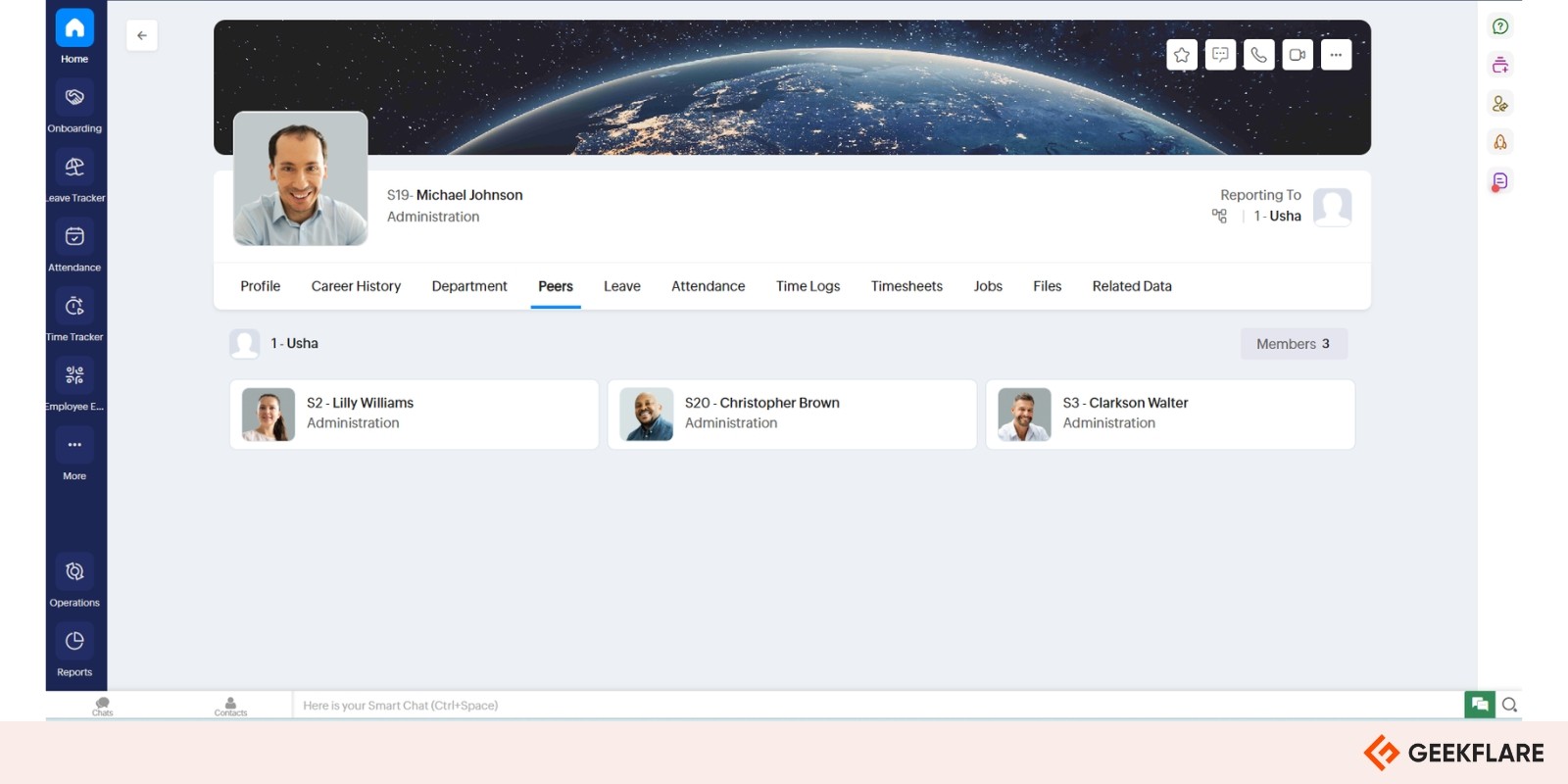Open the Home sidebar icon

click(x=74, y=27)
